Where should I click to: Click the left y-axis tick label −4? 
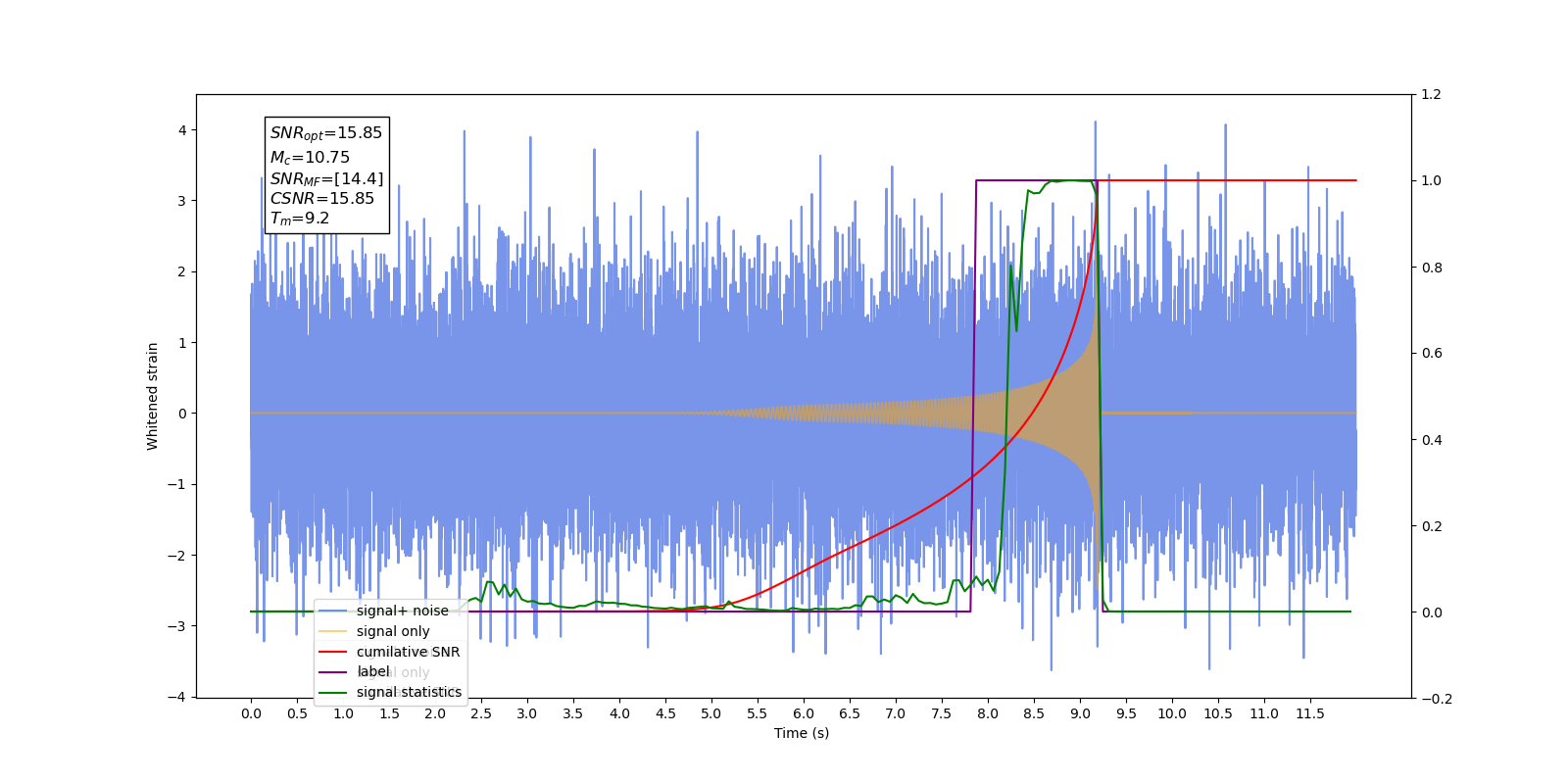tap(177, 697)
